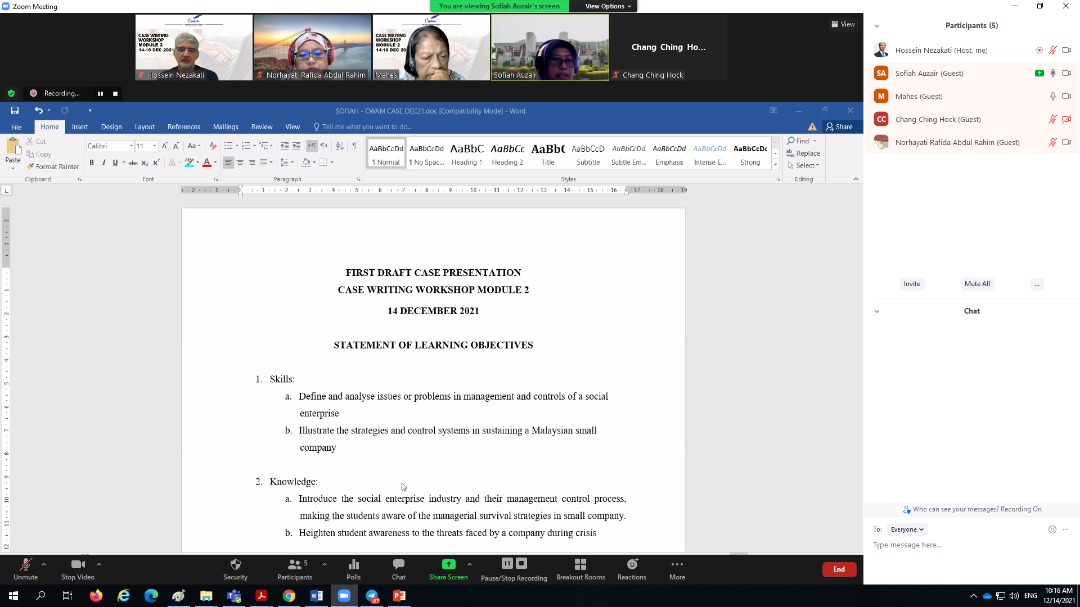Click the Format Painter tool
Image resolution: width=1080 pixels, height=607 pixels.
click(53, 167)
